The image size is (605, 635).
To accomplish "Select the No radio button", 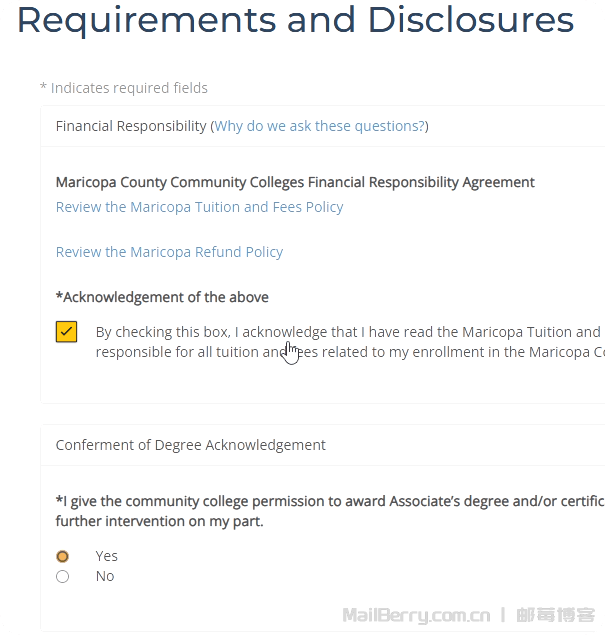I will point(63,576).
